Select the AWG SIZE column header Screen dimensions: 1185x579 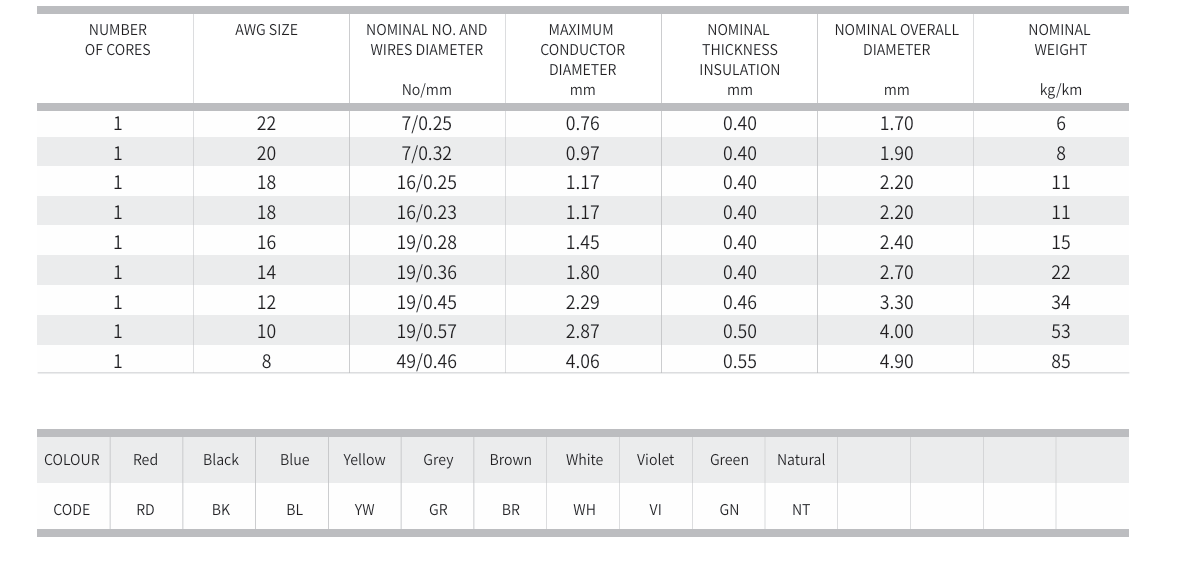(x=266, y=30)
